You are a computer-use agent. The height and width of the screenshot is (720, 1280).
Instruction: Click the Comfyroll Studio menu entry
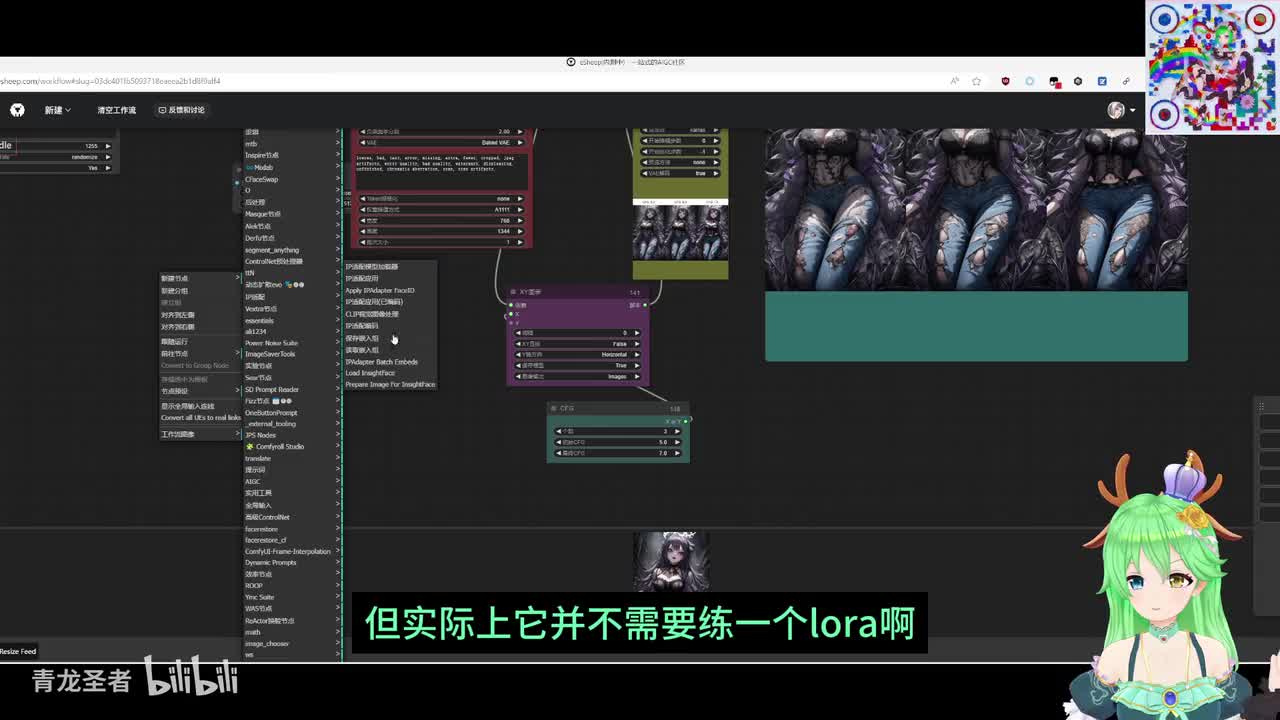click(279, 447)
